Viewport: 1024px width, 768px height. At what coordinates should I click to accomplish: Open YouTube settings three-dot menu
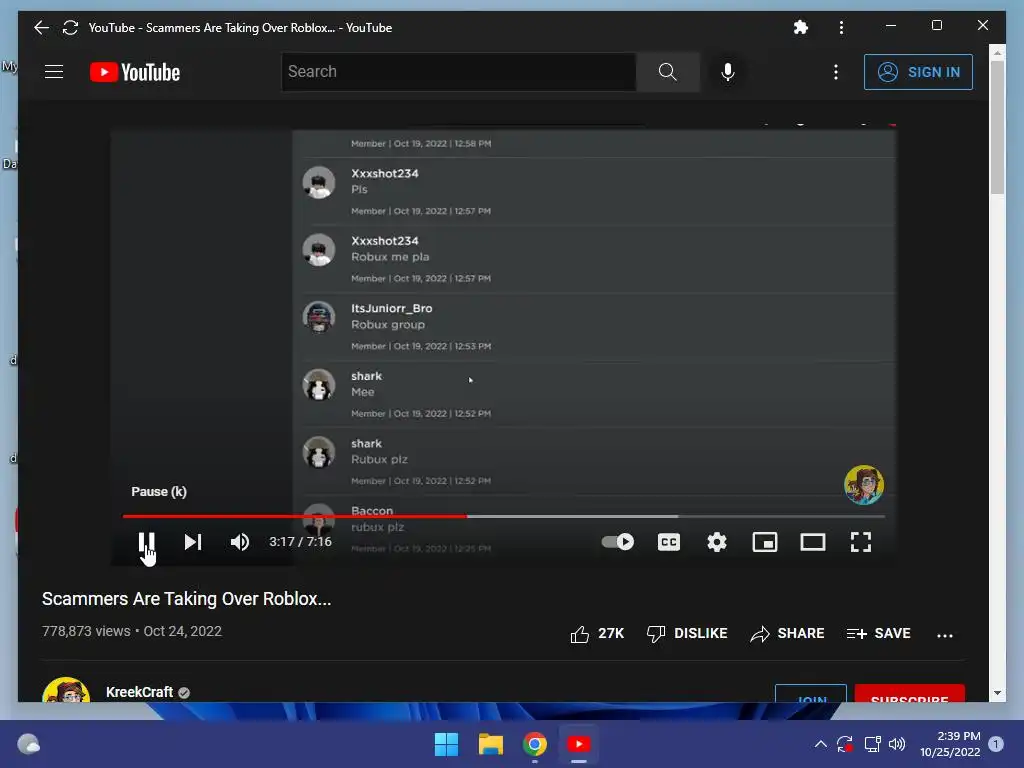pos(836,72)
